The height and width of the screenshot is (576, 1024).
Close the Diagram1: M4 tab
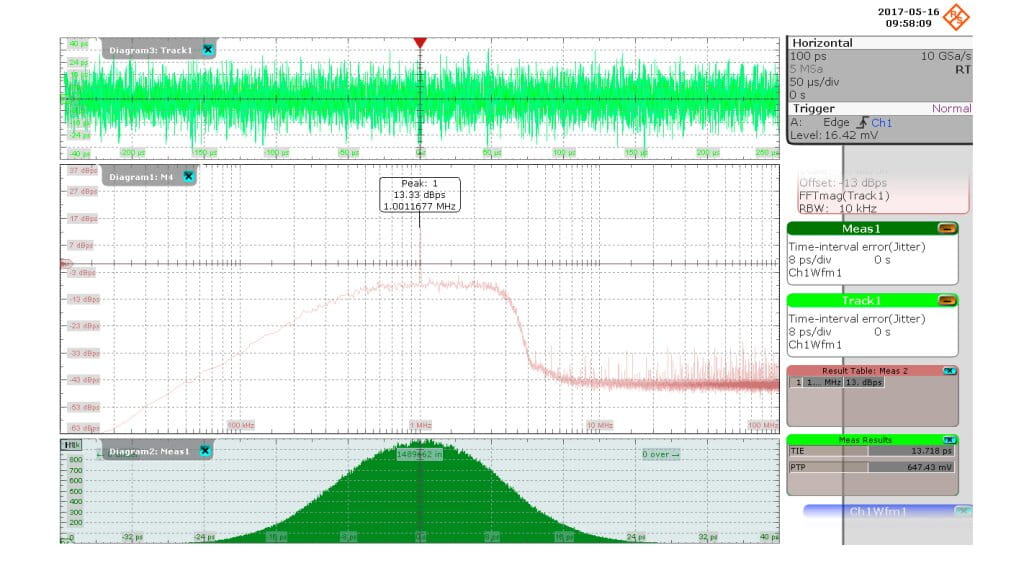pos(189,177)
